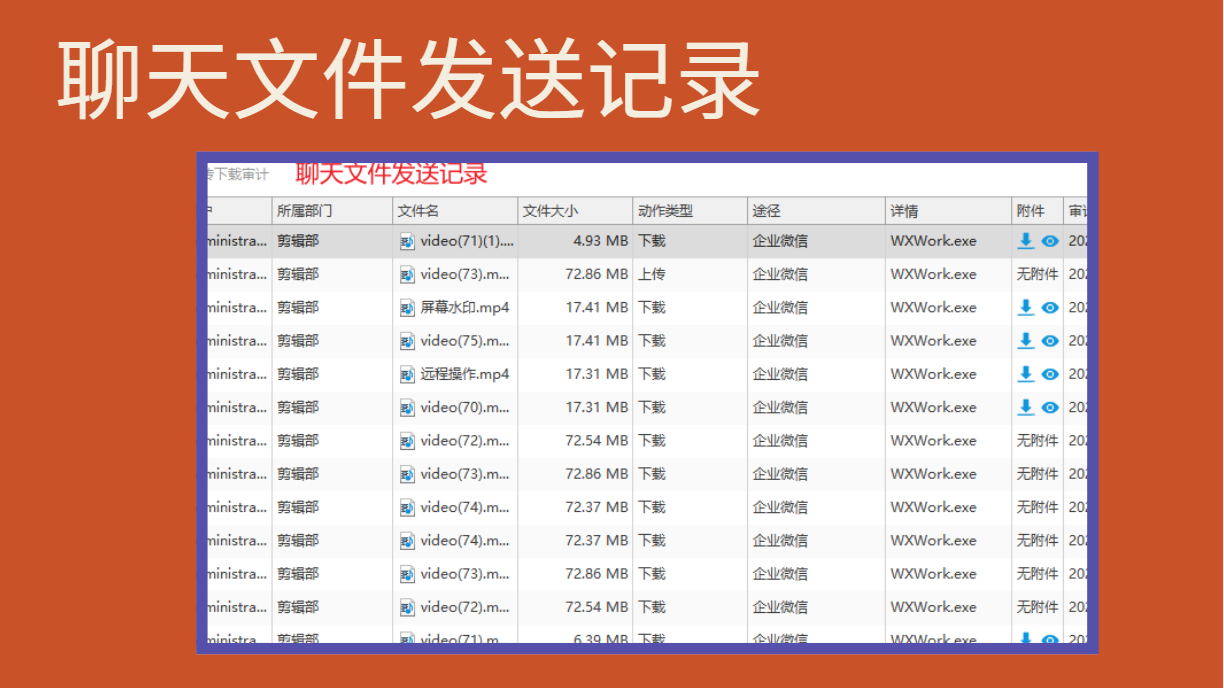
Task: Preview 远程操作.mp4 with eye icon
Action: coord(1050,374)
